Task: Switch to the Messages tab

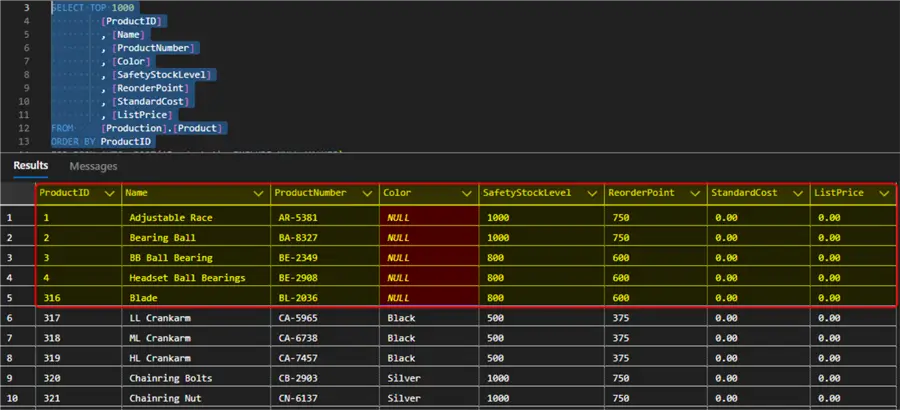Action: coord(93,166)
